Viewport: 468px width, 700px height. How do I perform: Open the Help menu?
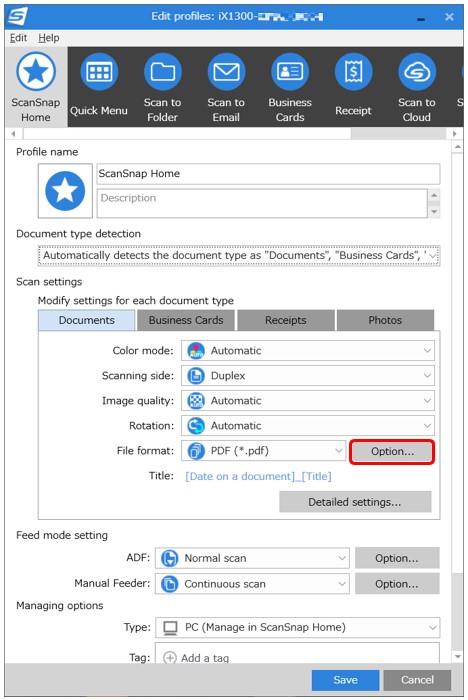(49, 38)
